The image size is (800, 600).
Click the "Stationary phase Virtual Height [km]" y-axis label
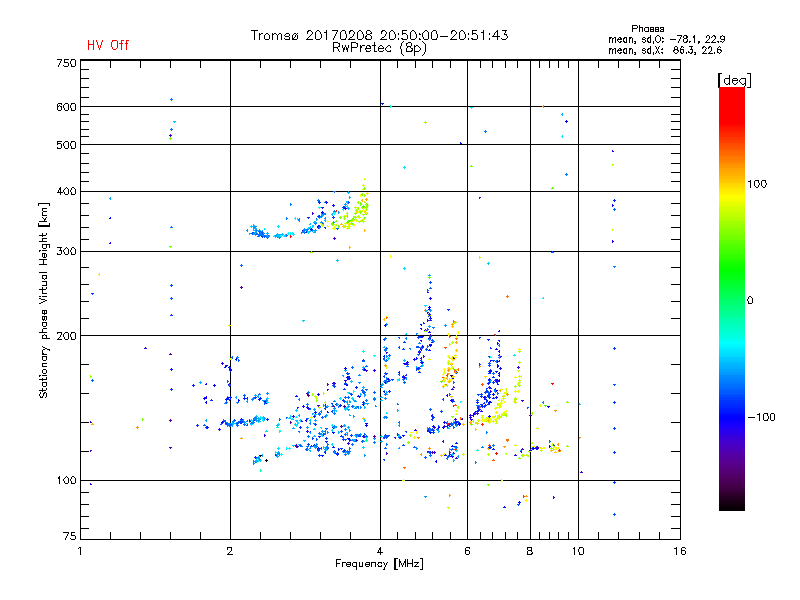(x=44, y=300)
